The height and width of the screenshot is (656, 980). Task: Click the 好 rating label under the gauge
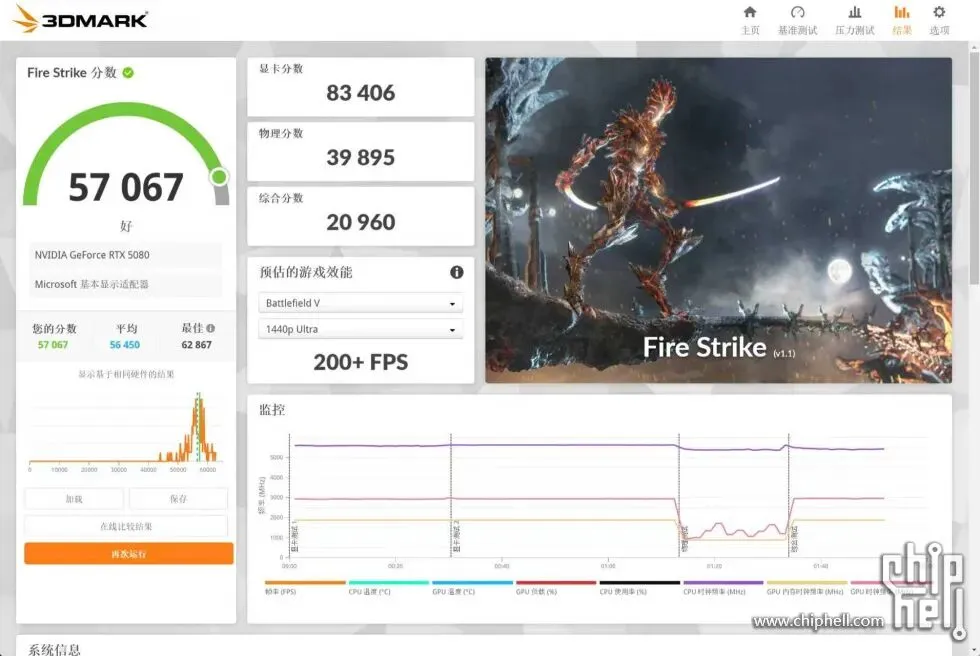(126, 226)
